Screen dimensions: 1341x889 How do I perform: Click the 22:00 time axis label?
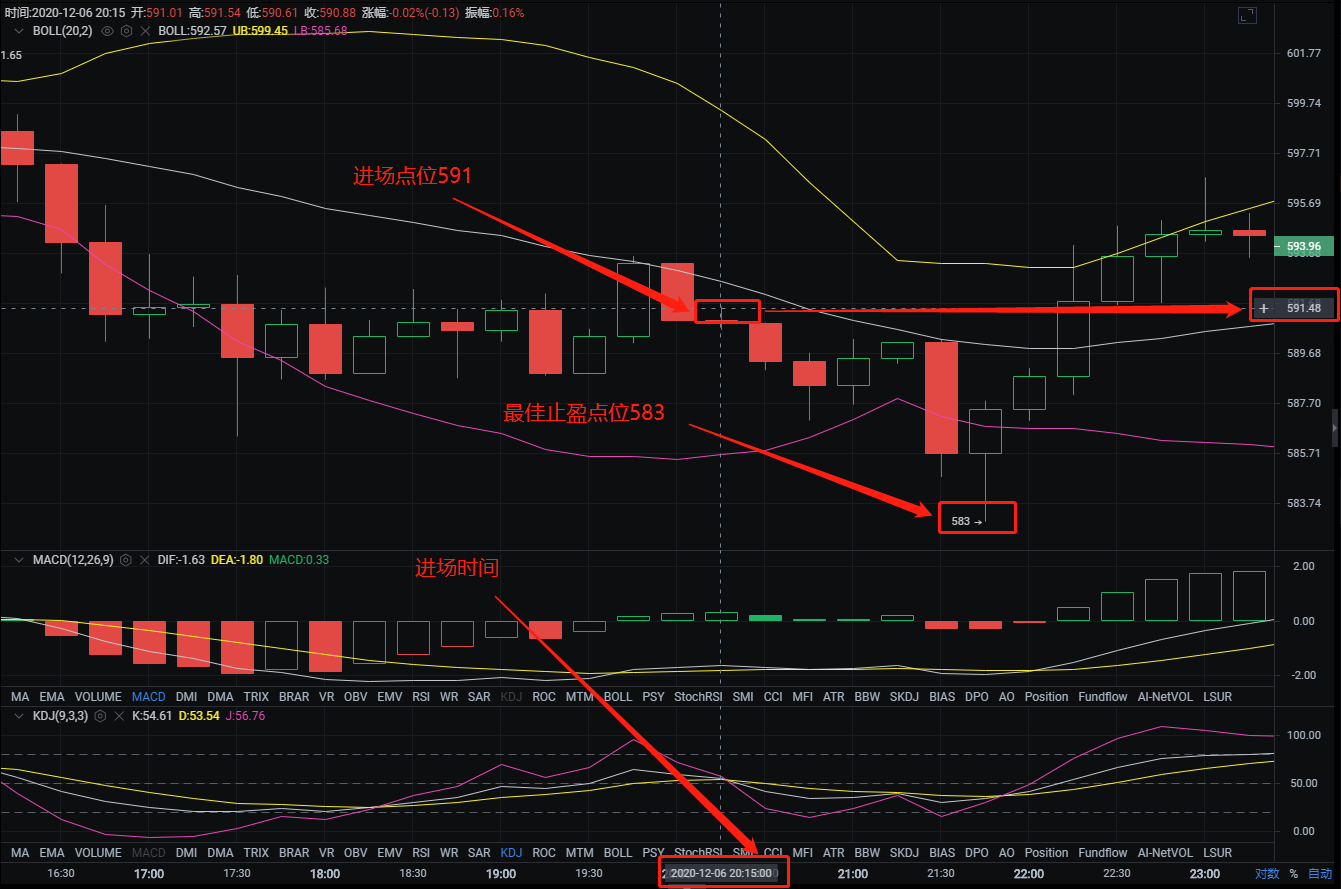(x=1028, y=874)
